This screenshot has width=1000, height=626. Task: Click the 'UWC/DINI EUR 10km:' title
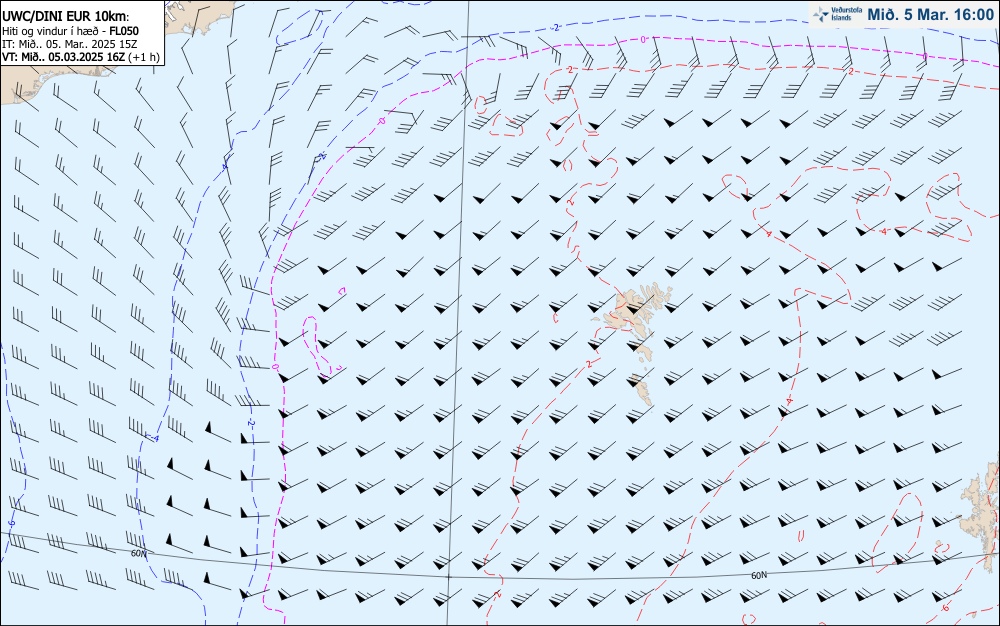[66, 17]
